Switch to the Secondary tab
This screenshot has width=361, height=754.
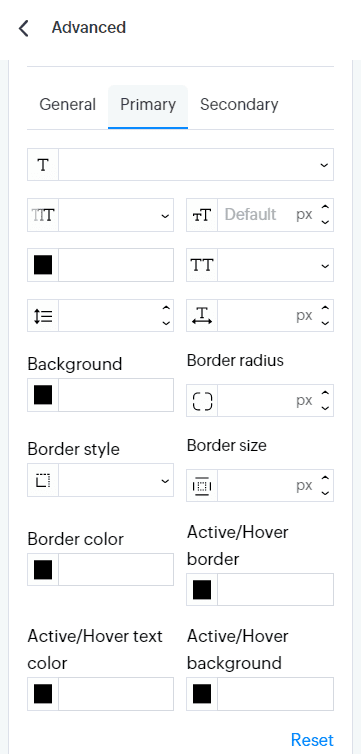click(239, 105)
